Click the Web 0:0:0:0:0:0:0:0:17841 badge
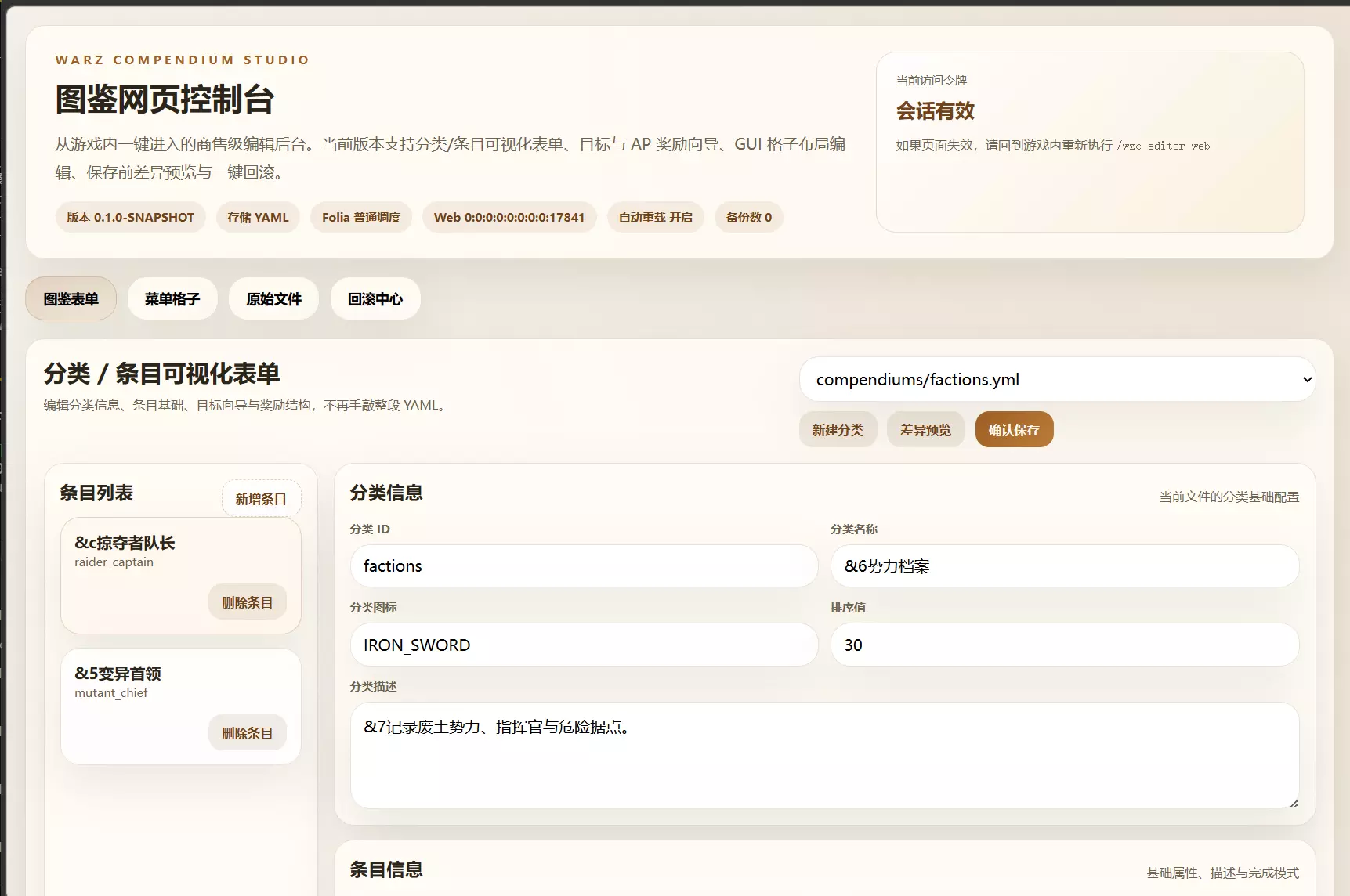The height and width of the screenshot is (896, 1350). (509, 217)
